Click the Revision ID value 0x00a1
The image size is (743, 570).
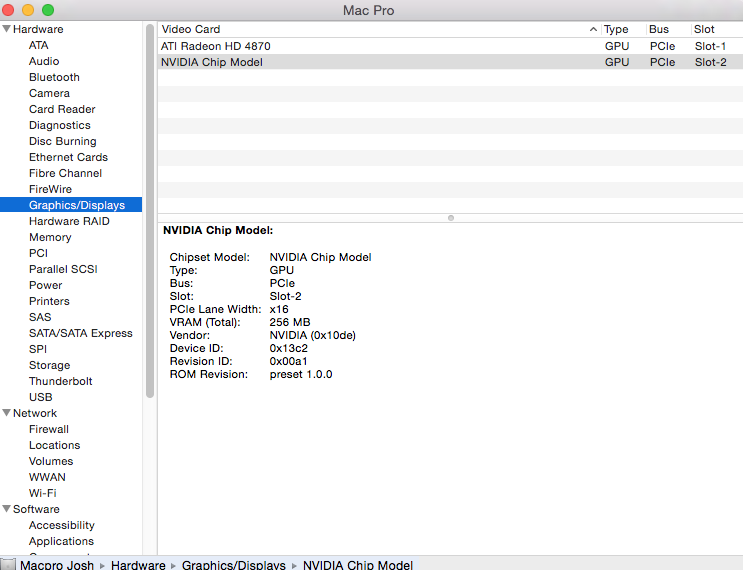pos(289,362)
